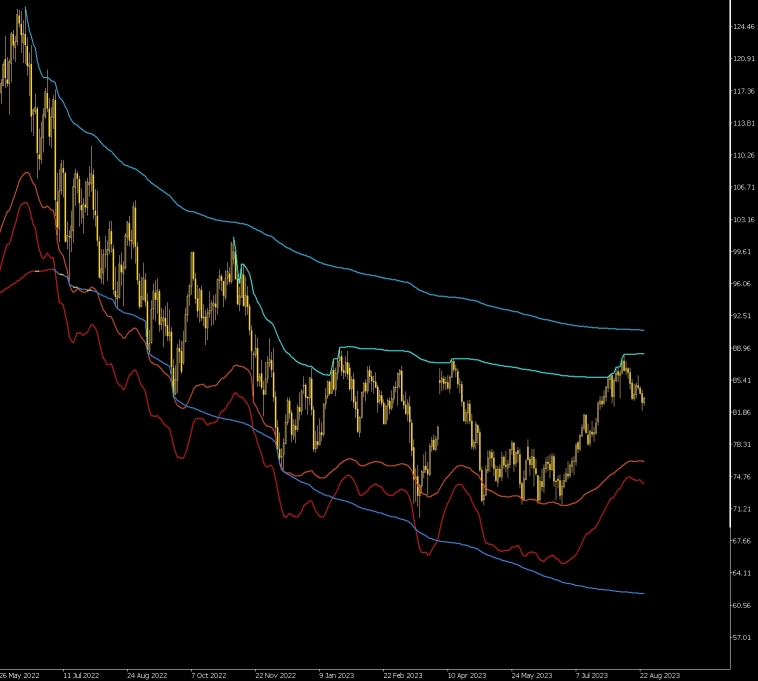Select the 22 Nov 2022 time axis label
758x681 pixels.
(275, 675)
